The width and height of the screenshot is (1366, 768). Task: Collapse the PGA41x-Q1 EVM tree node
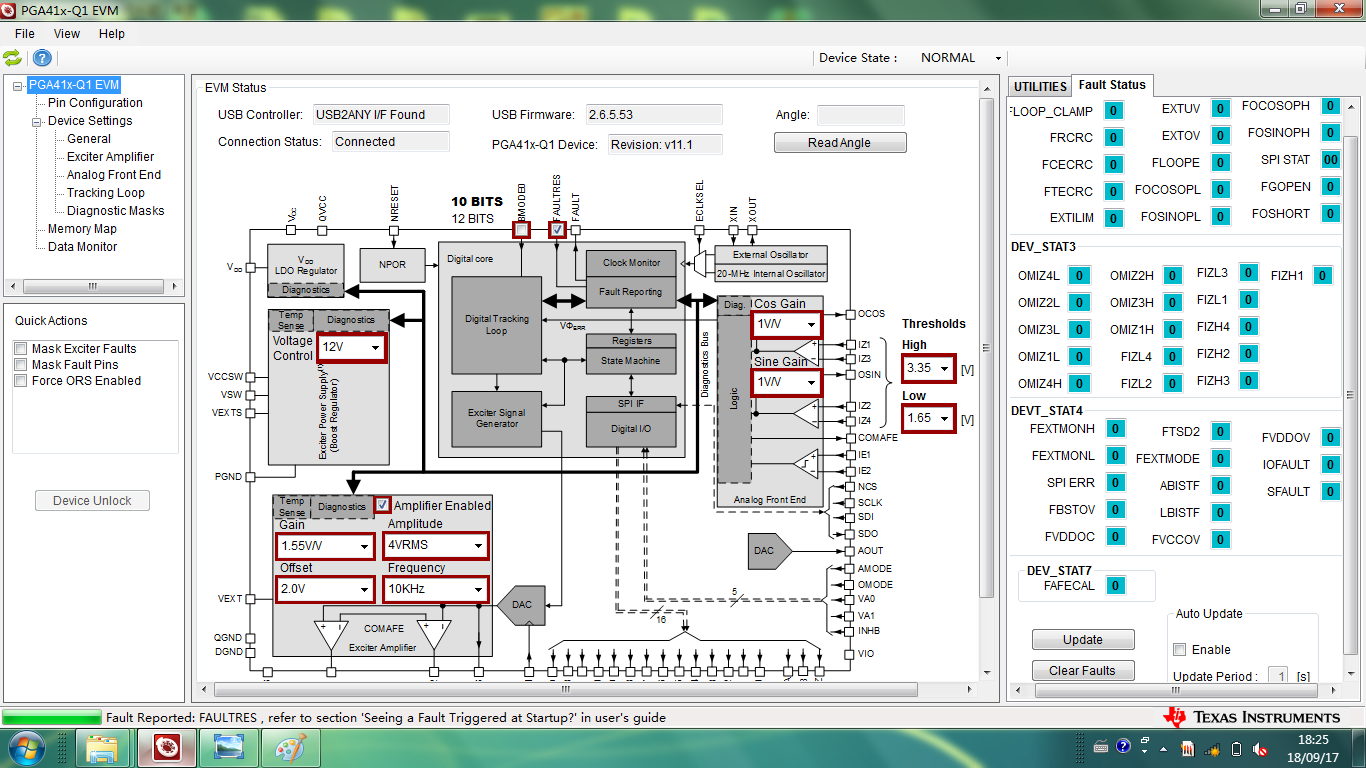[18, 86]
